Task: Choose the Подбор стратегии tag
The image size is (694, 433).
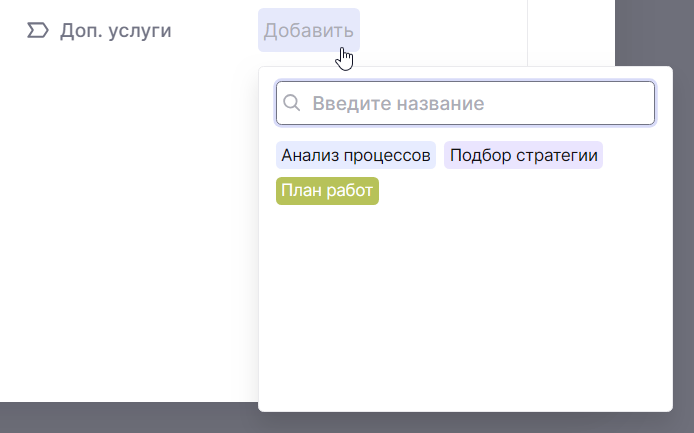Action: (x=523, y=155)
